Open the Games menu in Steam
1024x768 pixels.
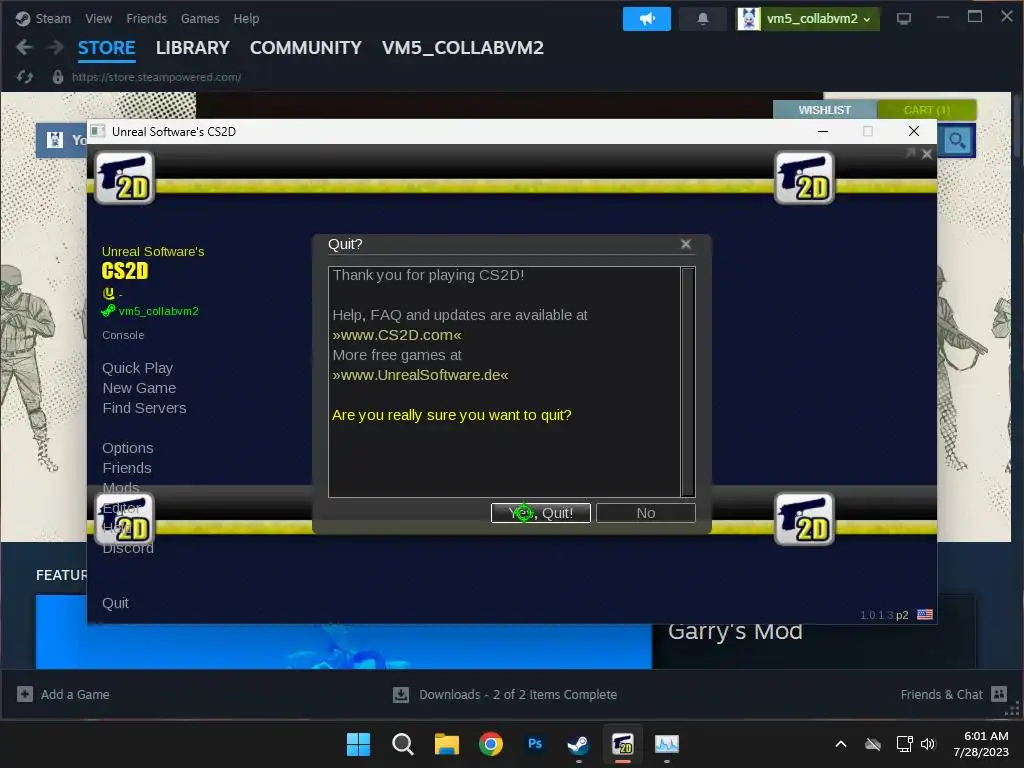click(200, 19)
